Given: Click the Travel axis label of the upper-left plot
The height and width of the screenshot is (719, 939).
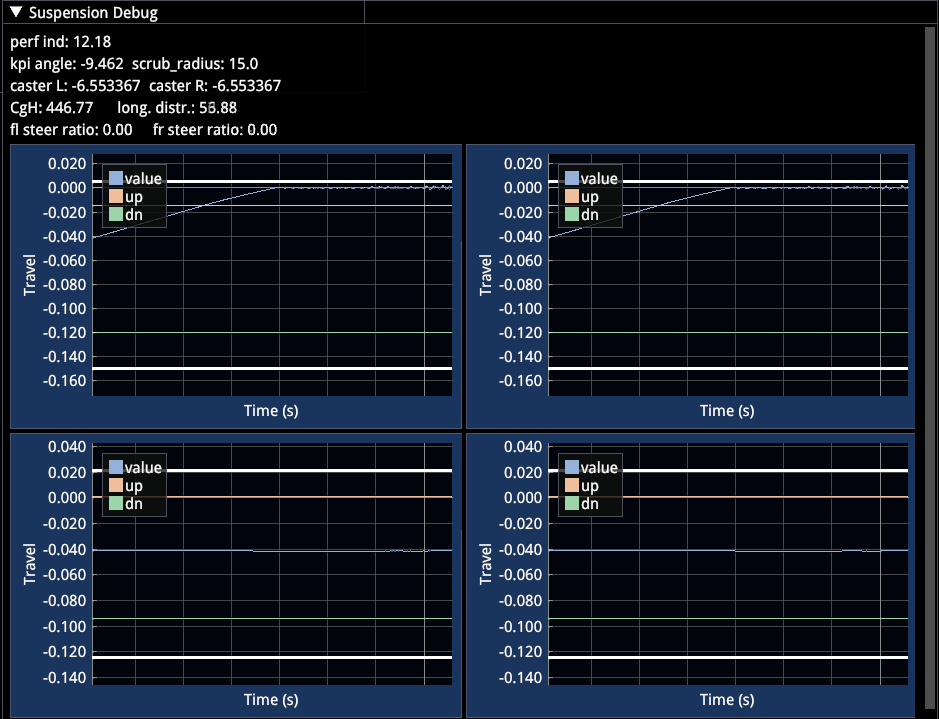Looking at the screenshot, I should 29,275.
